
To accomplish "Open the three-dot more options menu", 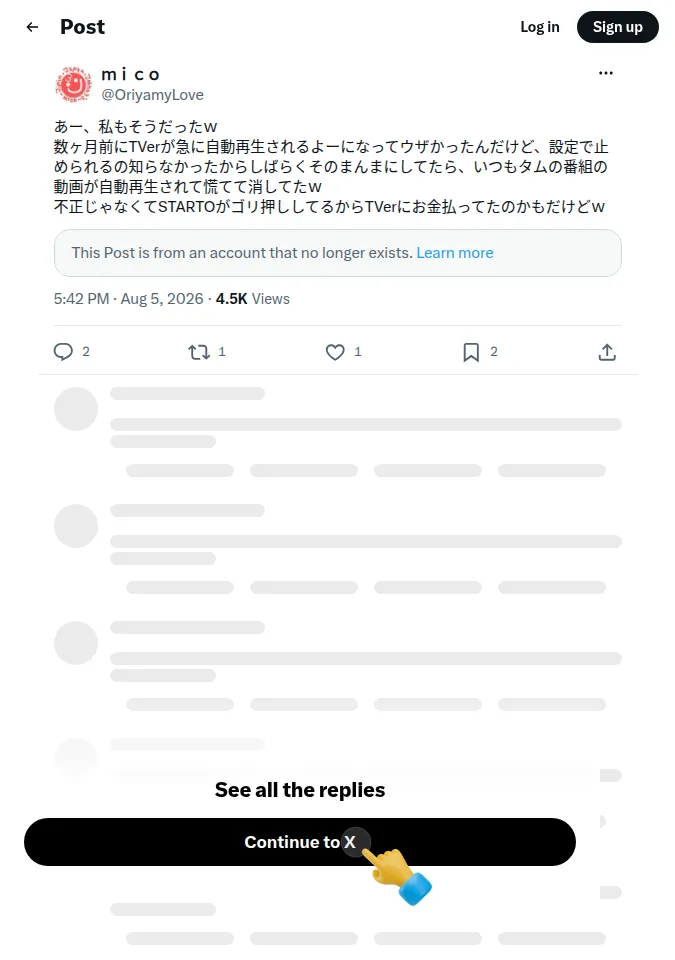I will [x=606, y=73].
